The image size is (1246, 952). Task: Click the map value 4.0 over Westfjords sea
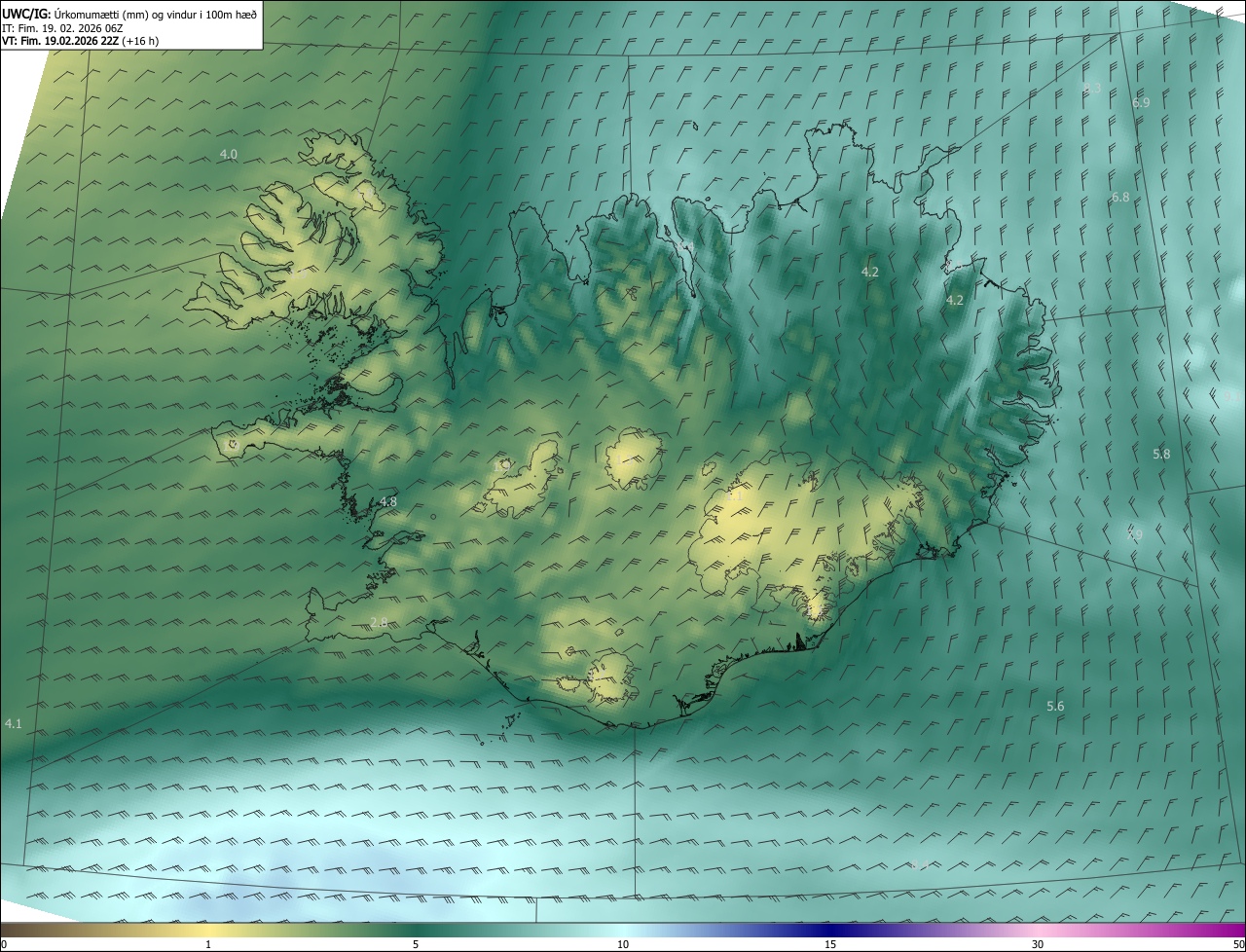(x=229, y=154)
